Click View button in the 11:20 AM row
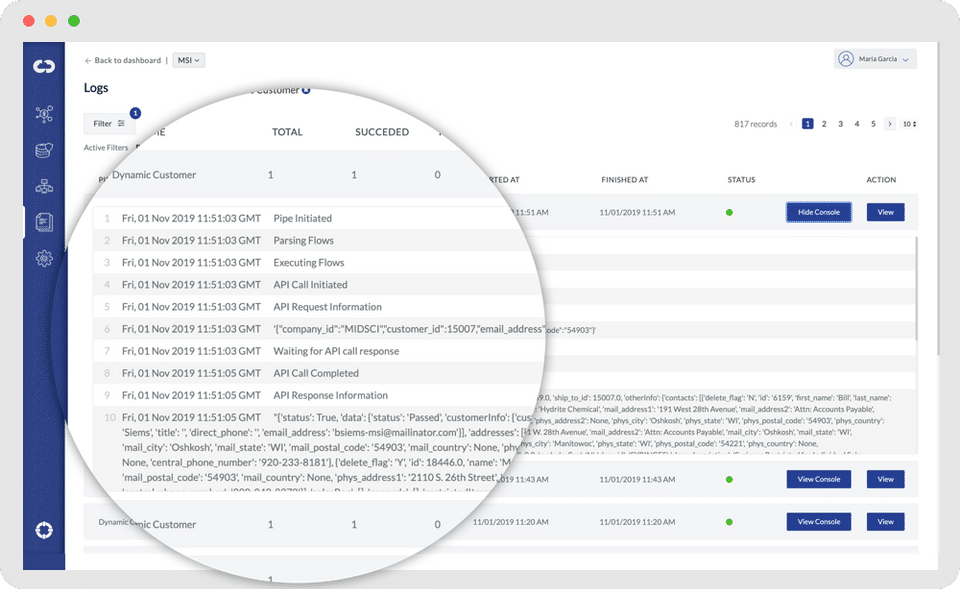This screenshot has width=960, height=589. coord(885,522)
